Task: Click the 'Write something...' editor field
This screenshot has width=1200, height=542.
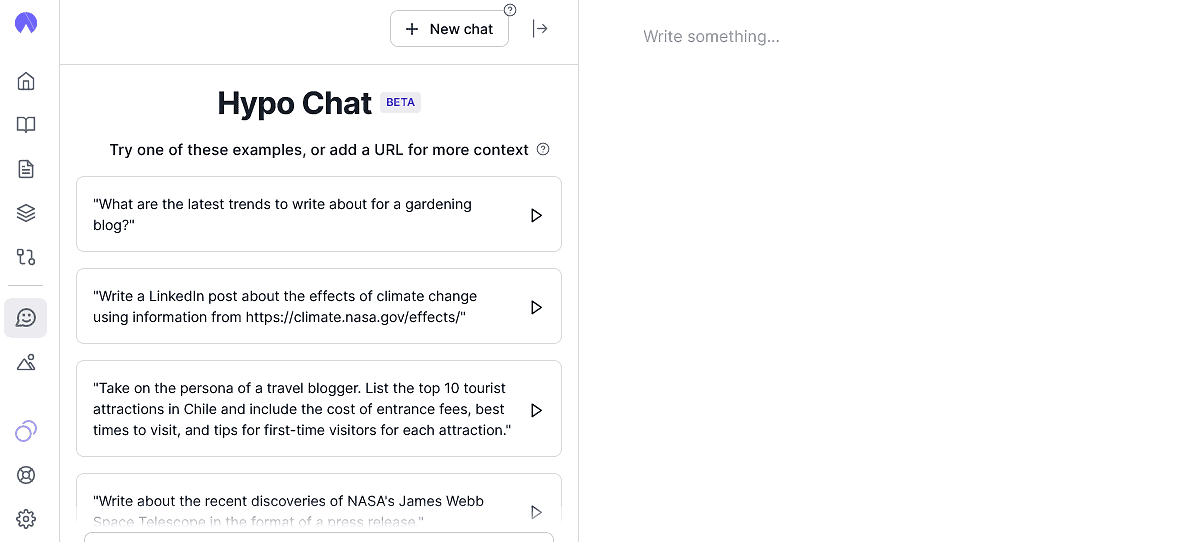Action: point(711,37)
